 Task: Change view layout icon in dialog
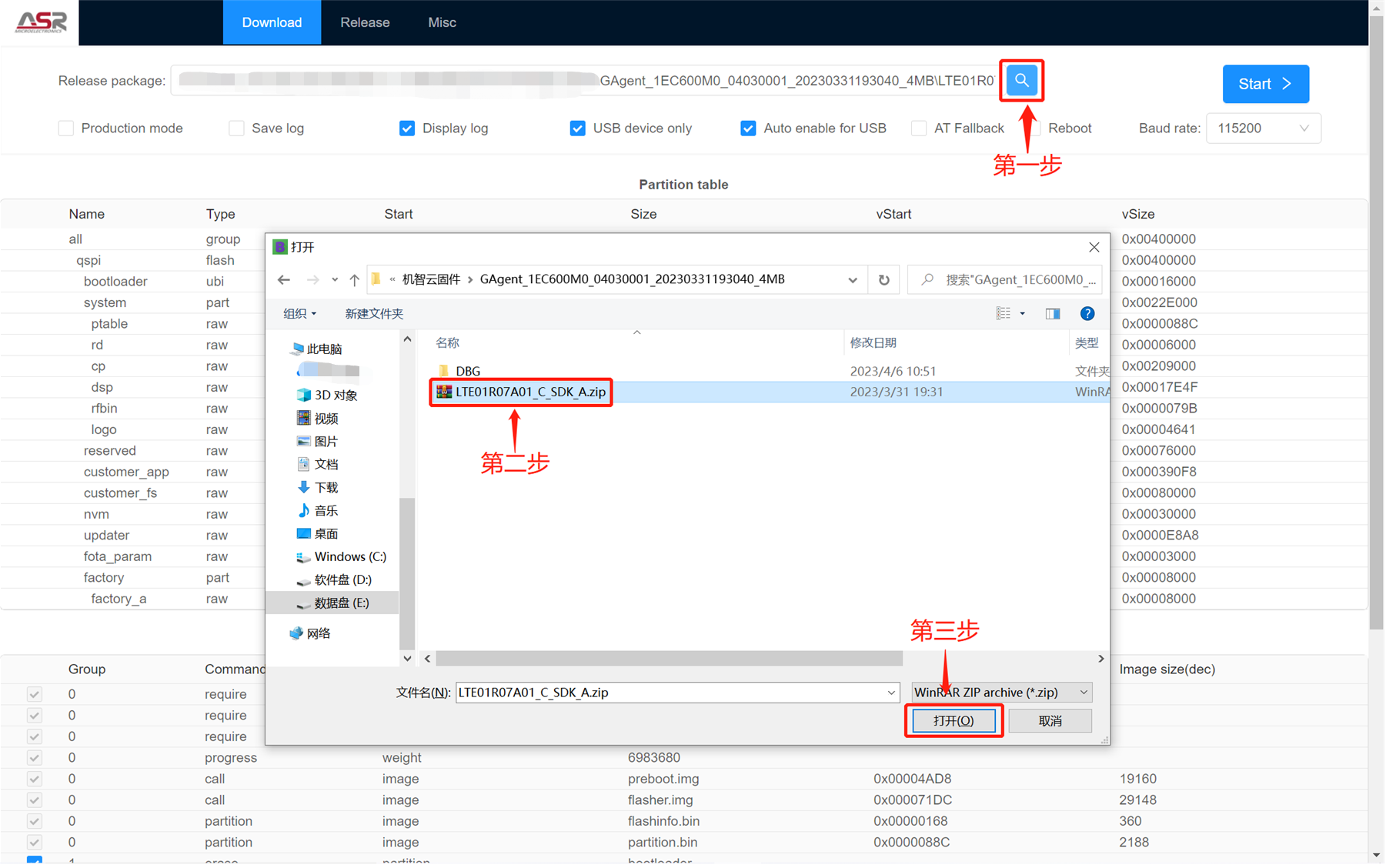click(x=1003, y=314)
